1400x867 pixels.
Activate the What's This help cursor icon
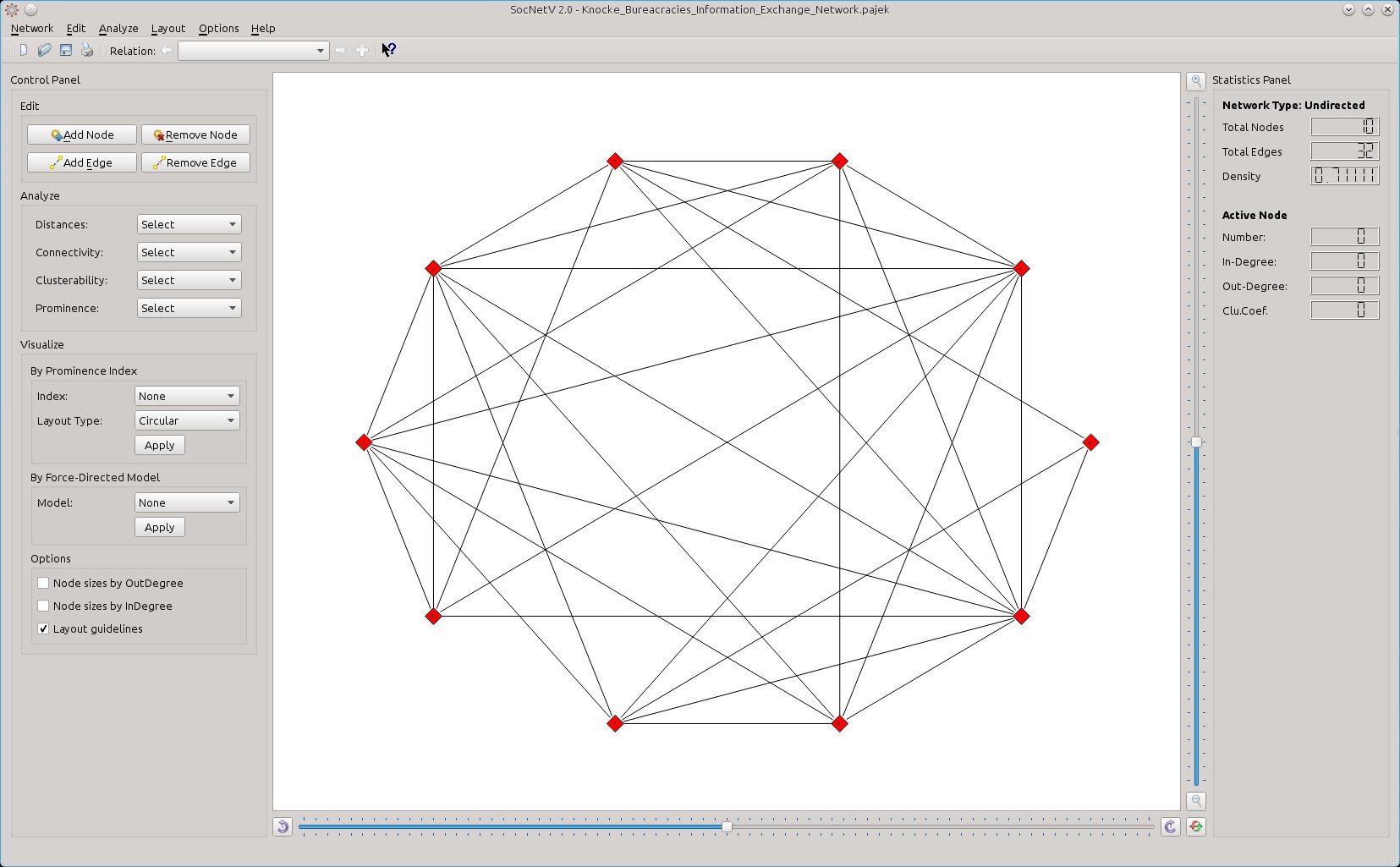388,50
